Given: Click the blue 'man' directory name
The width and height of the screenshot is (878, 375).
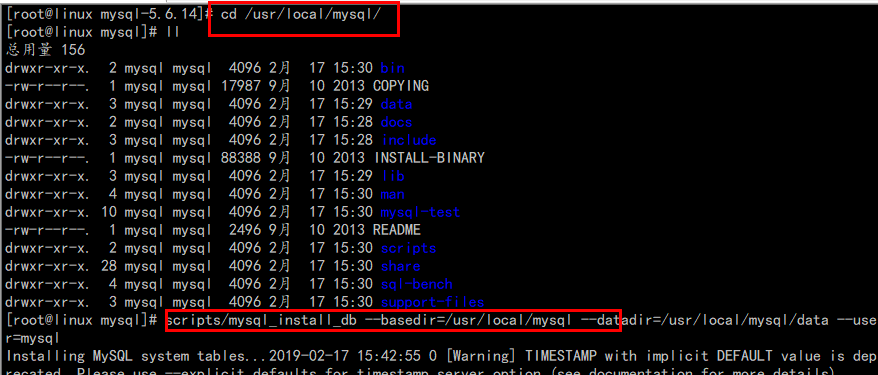Looking at the screenshot, I should click(x=393, y=194).
